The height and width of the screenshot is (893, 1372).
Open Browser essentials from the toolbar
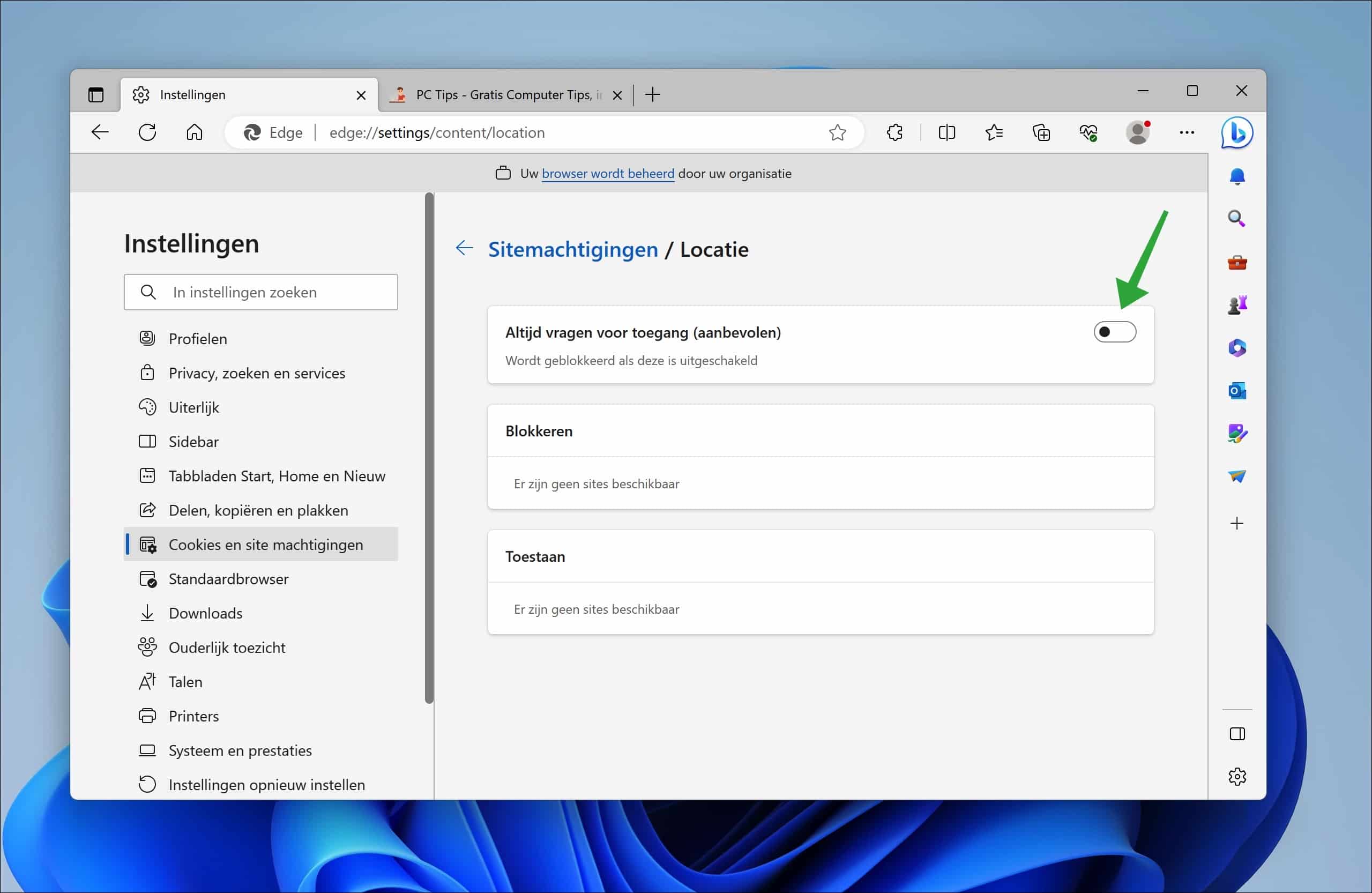tap(1088, 132)
